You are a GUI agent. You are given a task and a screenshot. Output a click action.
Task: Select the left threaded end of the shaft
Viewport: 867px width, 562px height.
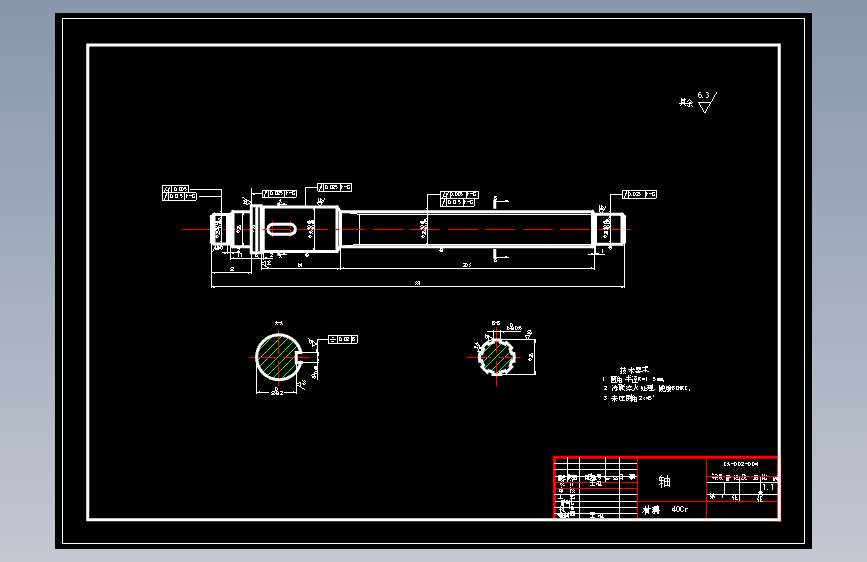coord(218,229)
